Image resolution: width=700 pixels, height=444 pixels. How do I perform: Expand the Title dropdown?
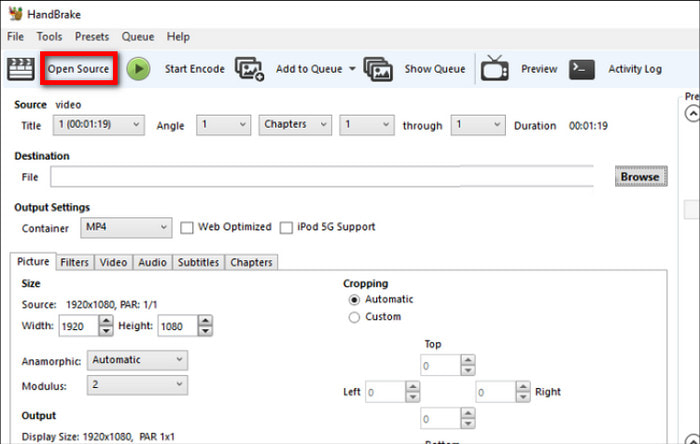point(99,124)
